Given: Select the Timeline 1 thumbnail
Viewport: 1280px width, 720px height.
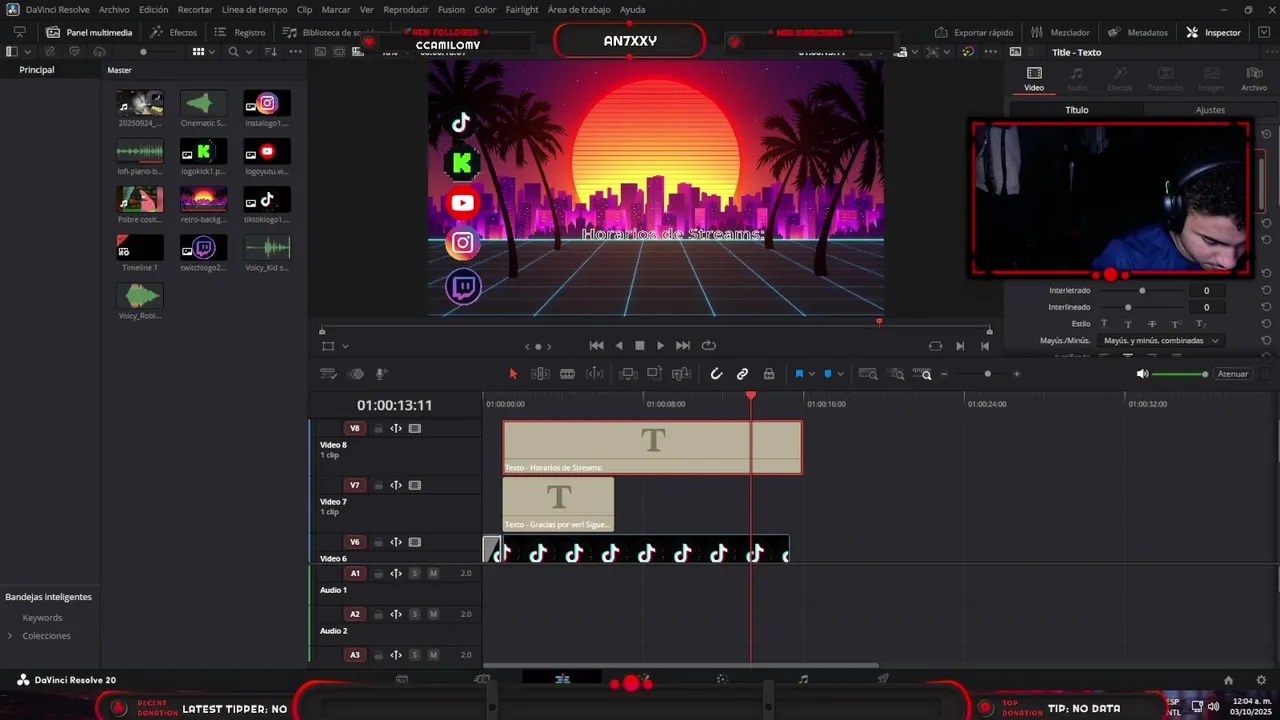Looking at the screenshot, I should click(x=140, y=247).
